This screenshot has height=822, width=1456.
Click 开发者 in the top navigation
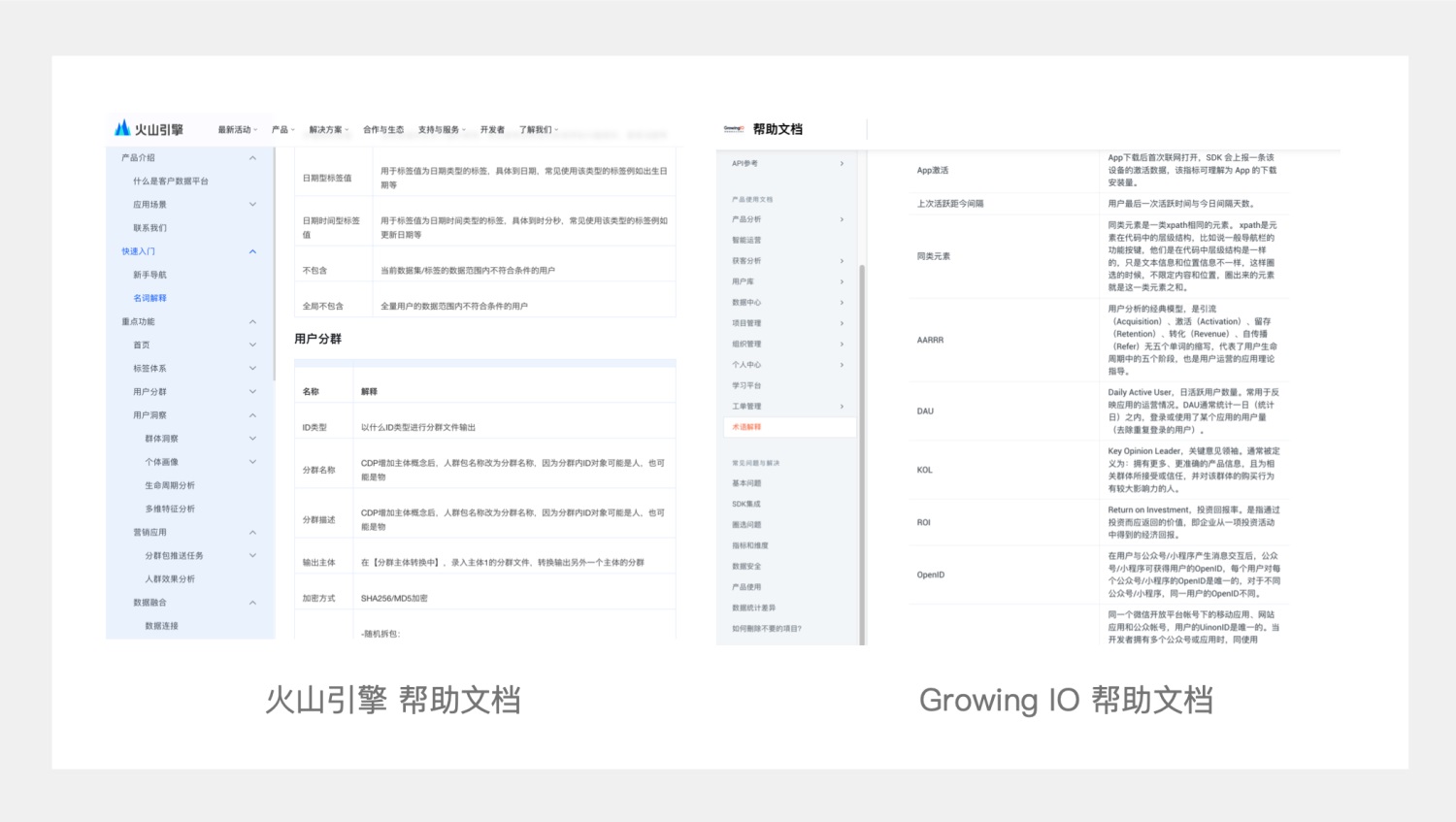pos(492,129)
